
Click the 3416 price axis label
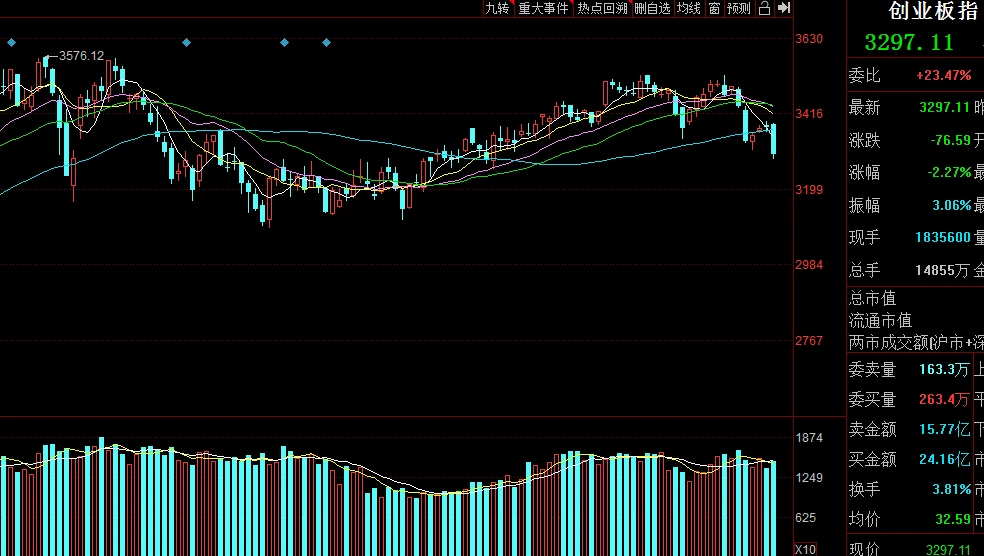click(809, 114)
